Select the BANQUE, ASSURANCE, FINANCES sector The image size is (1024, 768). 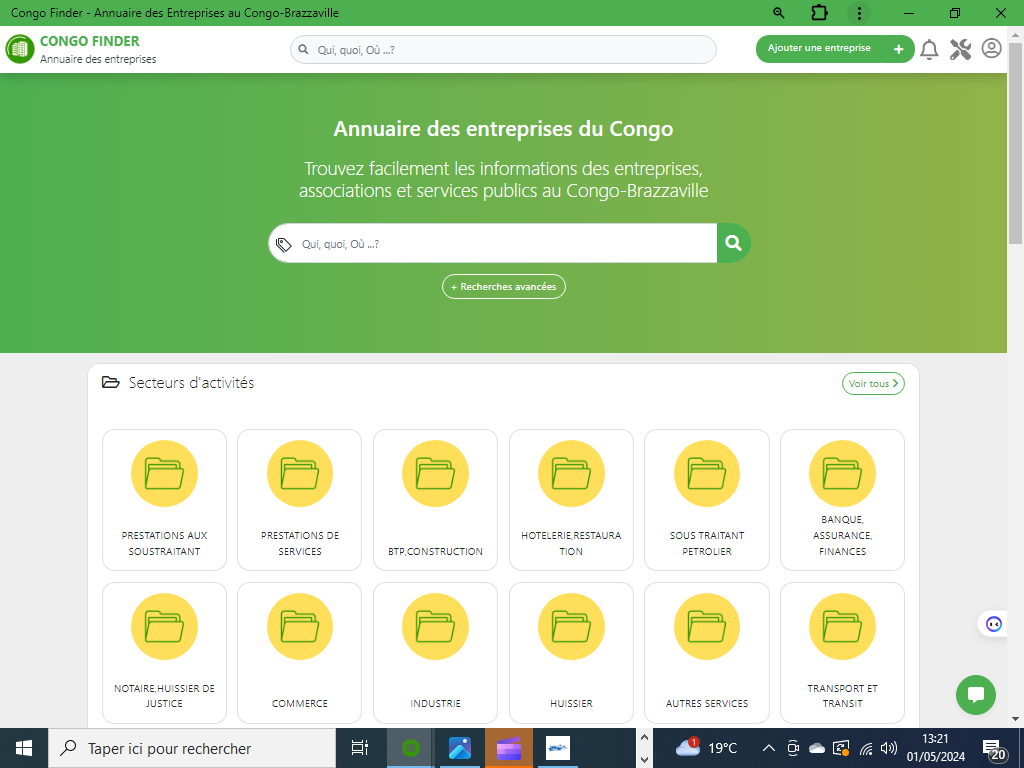(842, 499)
